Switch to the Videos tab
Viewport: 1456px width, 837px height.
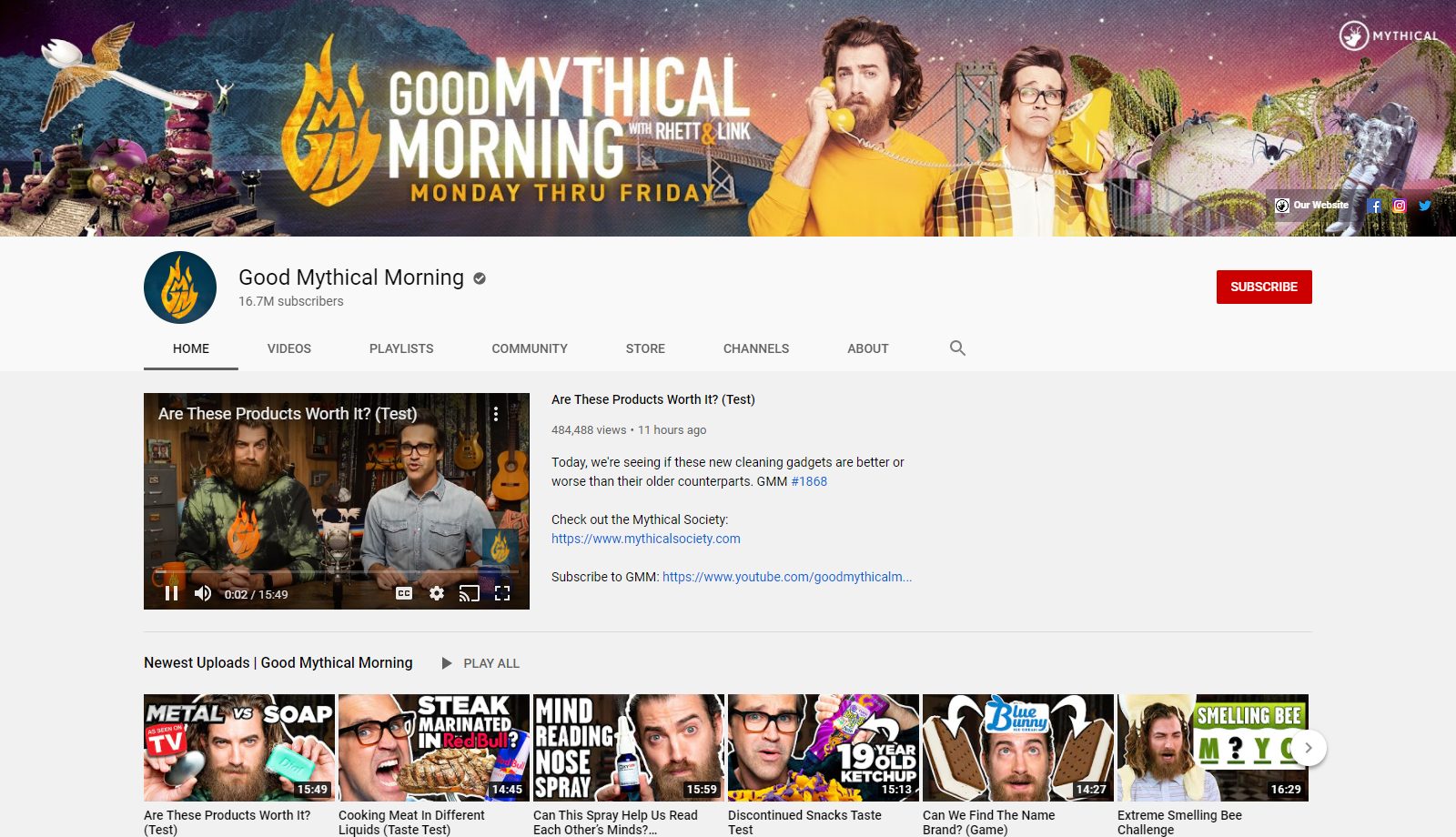[x=289, y=348]
